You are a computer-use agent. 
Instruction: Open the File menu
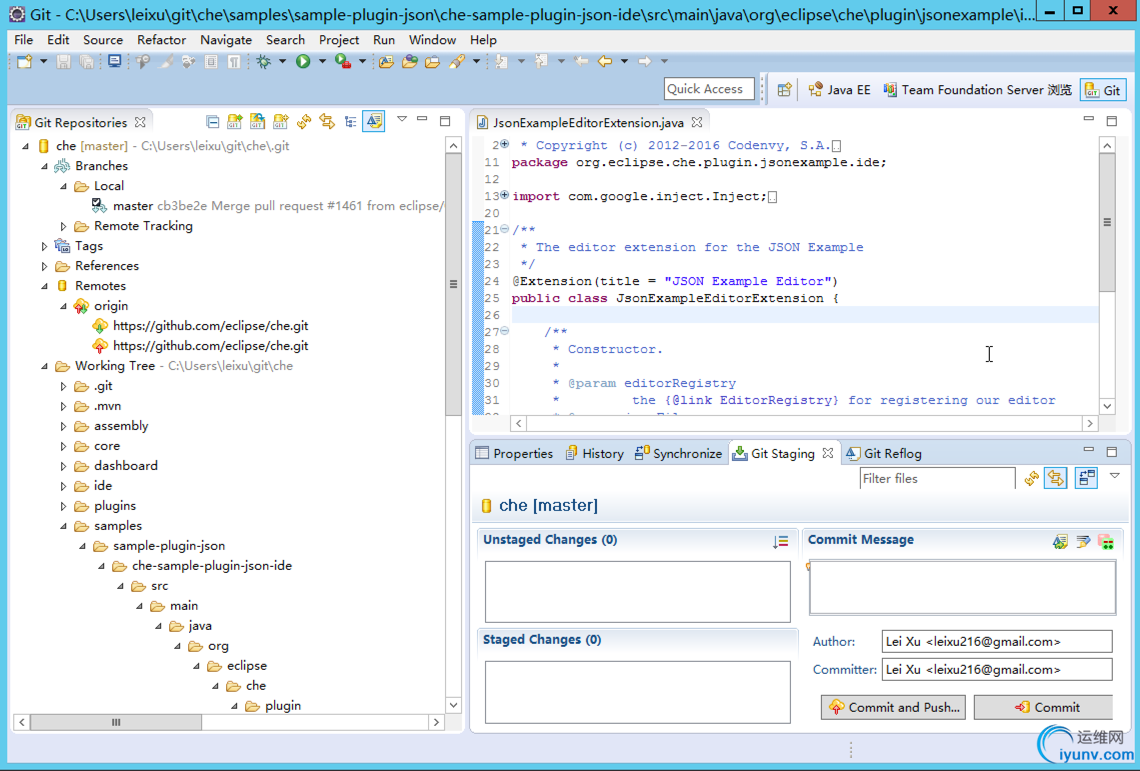coord(23,40)
